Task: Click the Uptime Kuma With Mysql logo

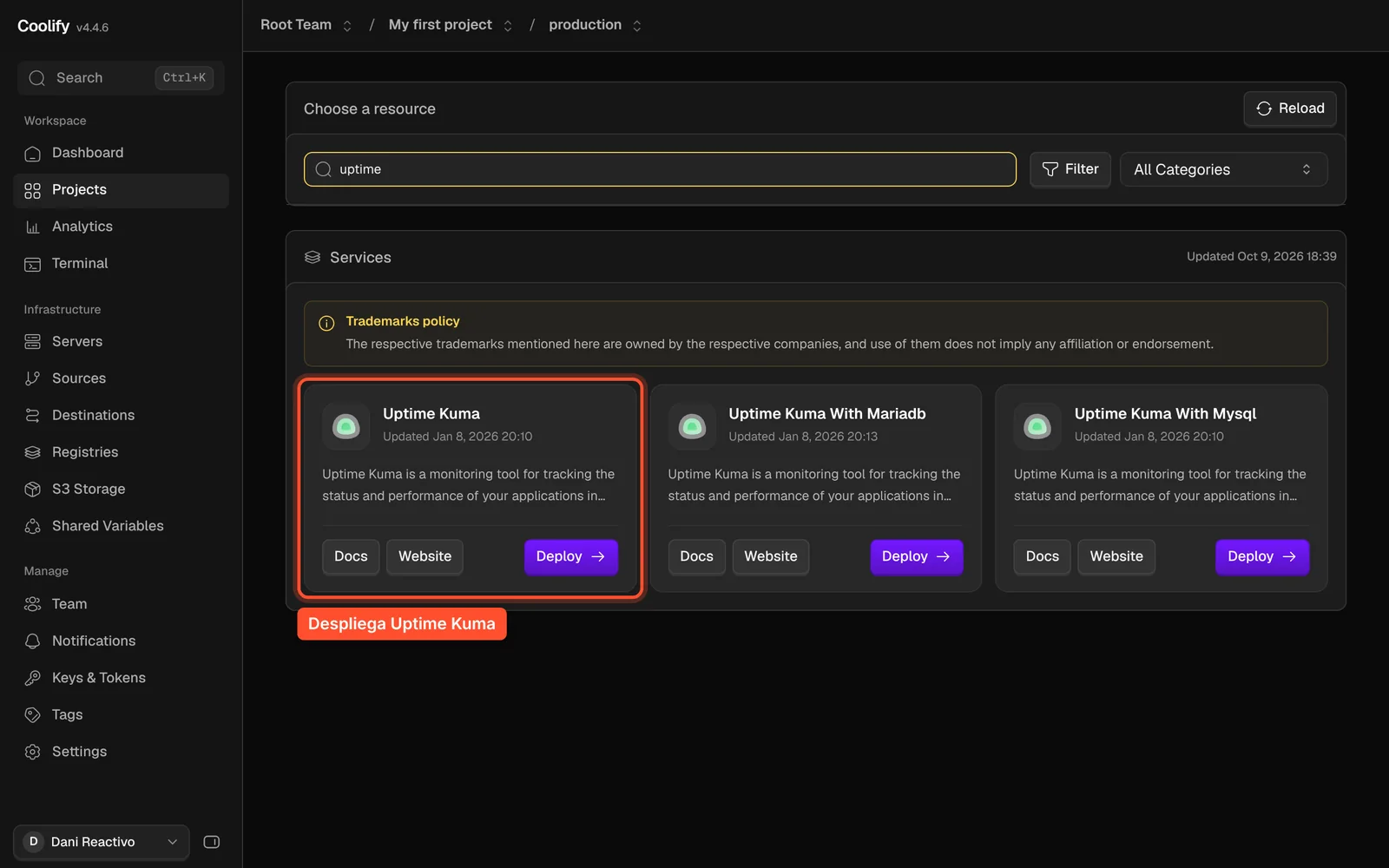Action: (x=1037, y=426)
